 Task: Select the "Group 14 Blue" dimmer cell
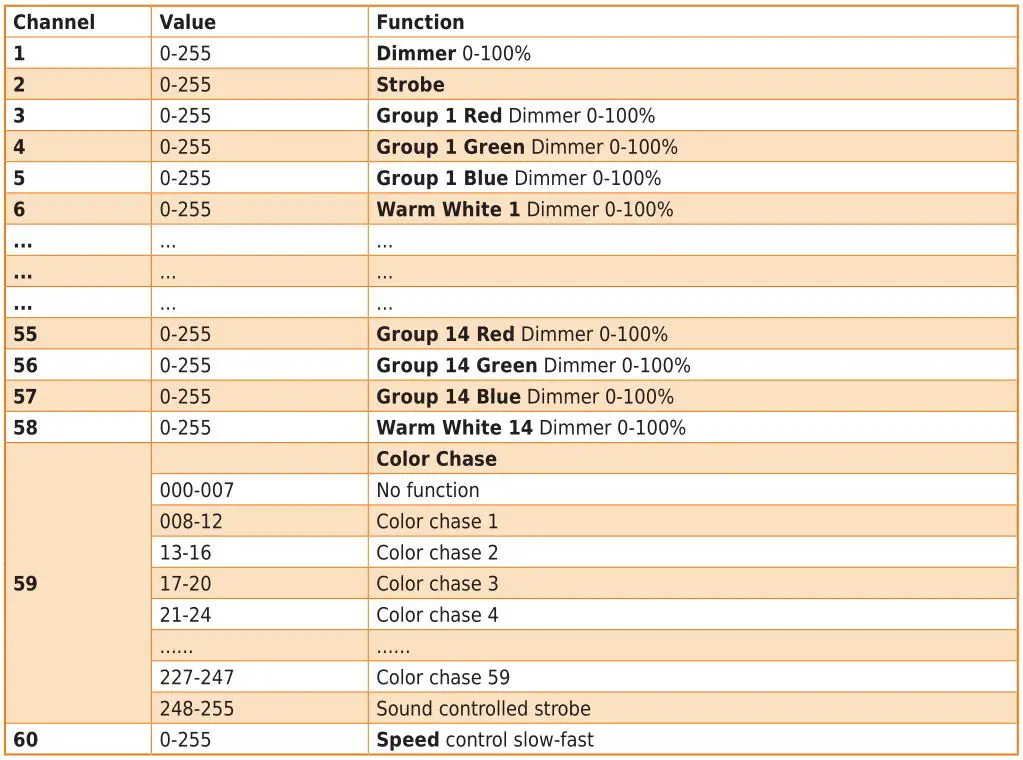(525, 396)
